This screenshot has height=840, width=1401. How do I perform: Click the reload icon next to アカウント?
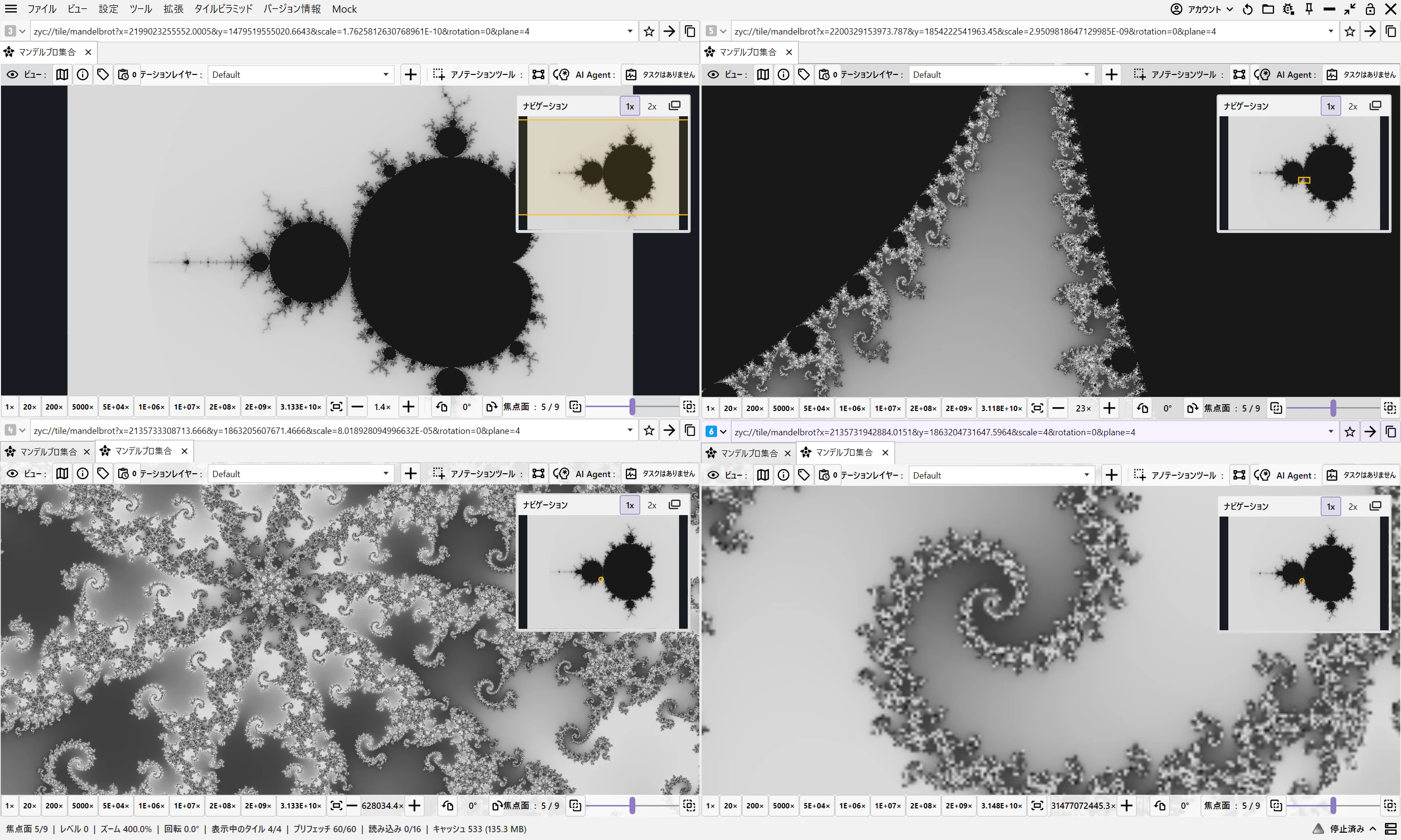[x=1248, y=9]
